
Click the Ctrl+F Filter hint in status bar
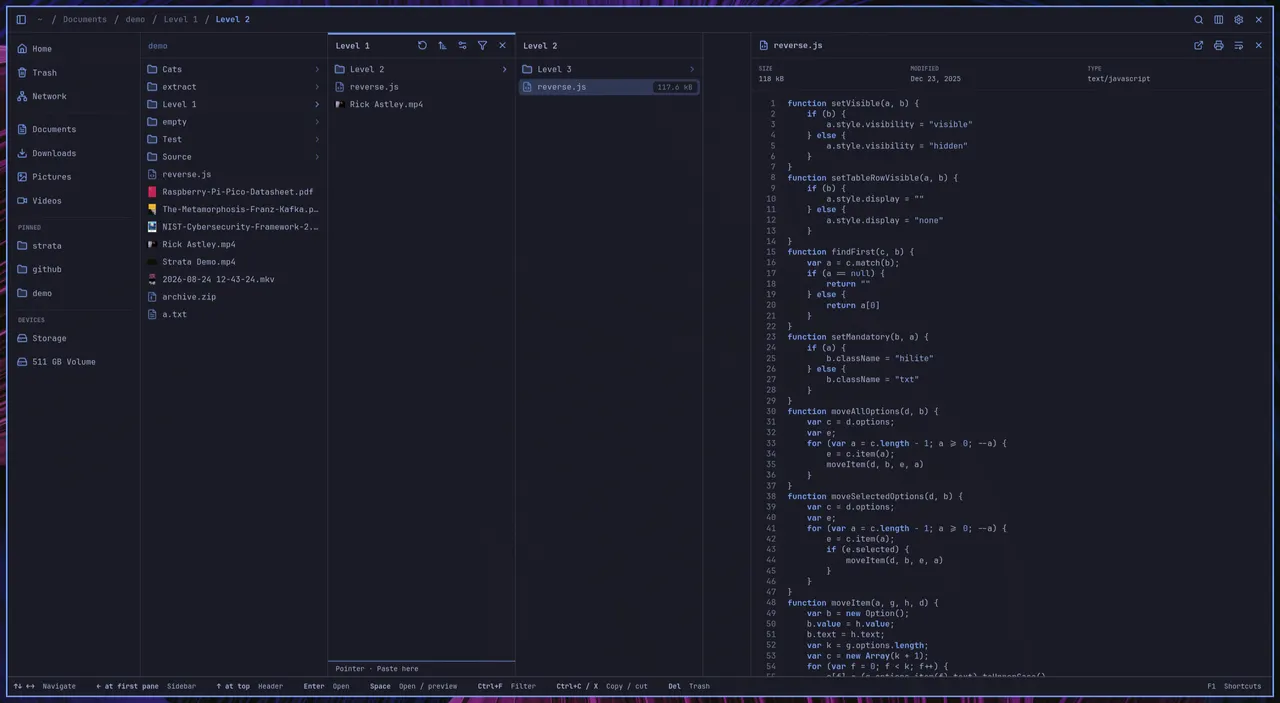506,686
